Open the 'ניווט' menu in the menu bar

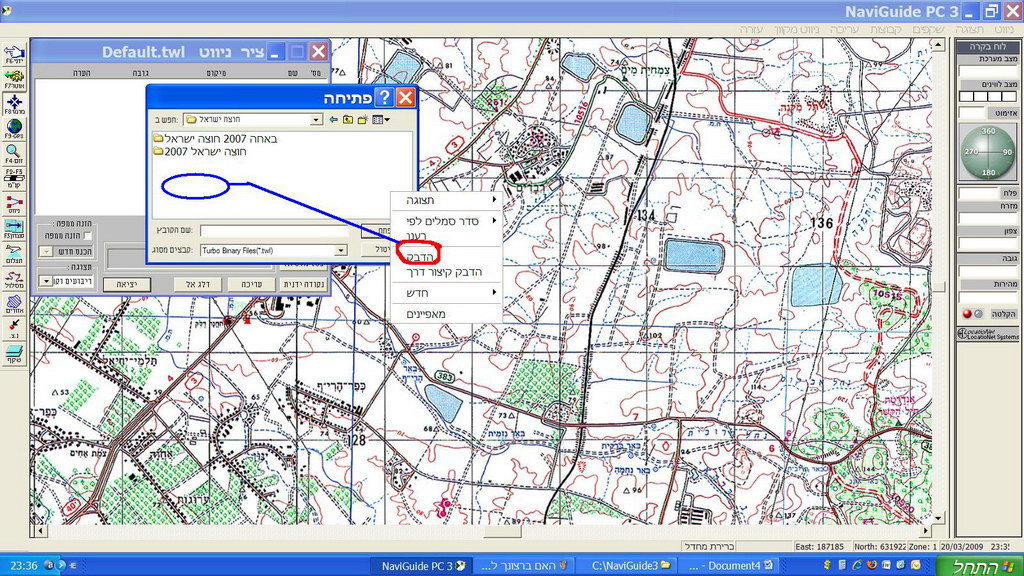1004,30
